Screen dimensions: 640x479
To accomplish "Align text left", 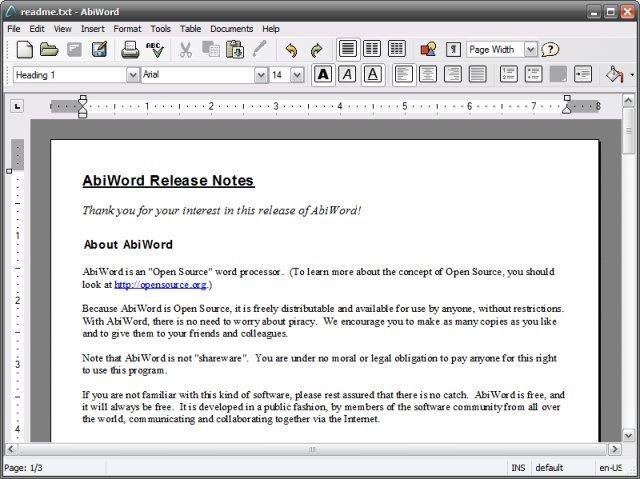I will tap(404, 75).
